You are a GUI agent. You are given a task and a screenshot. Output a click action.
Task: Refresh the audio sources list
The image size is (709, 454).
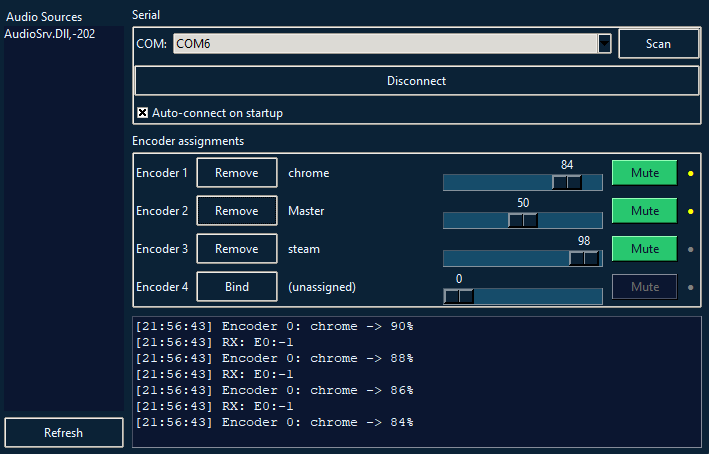click(x=63, y=433)
